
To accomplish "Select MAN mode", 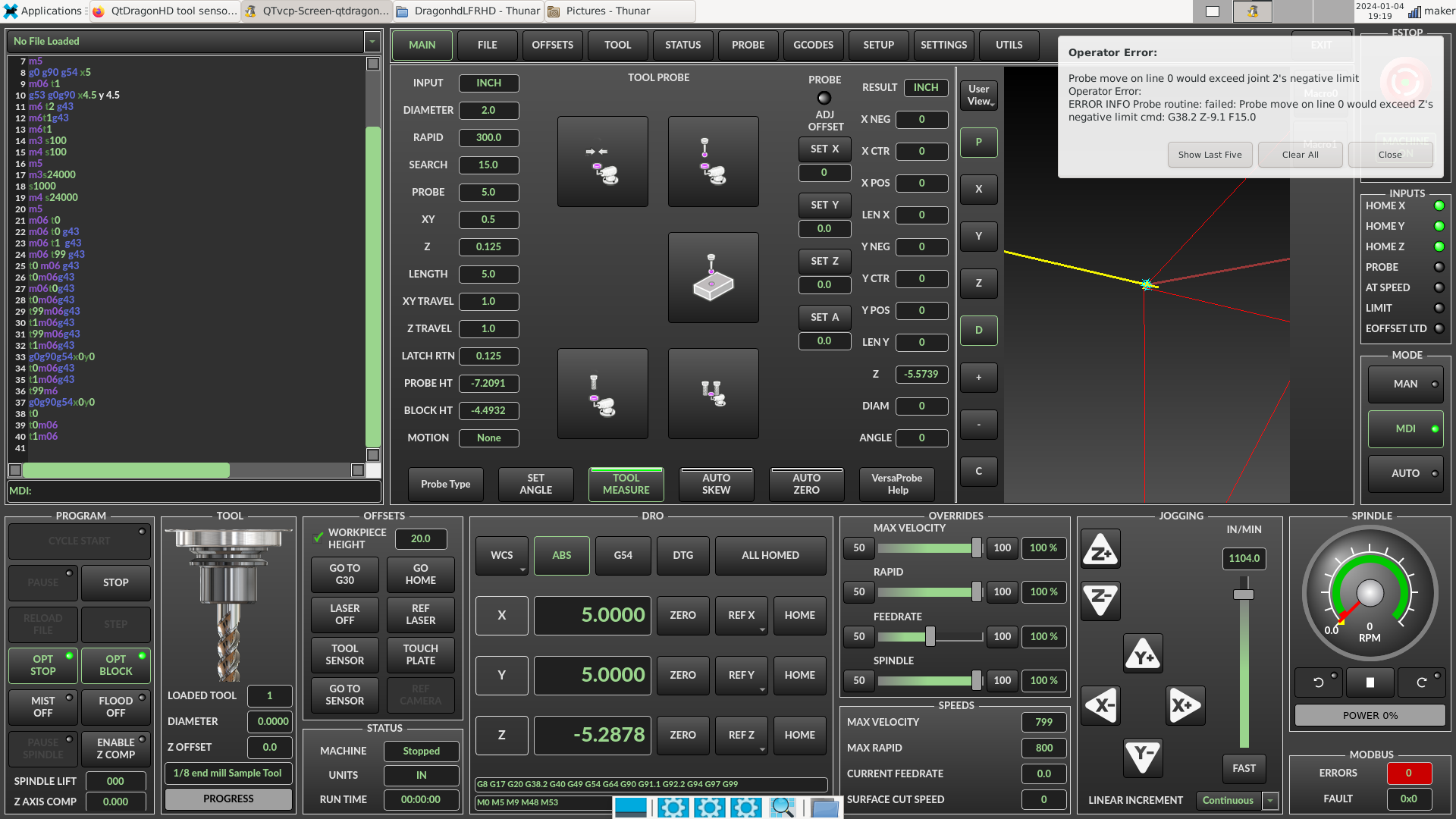I will [x=1405, y=384].
